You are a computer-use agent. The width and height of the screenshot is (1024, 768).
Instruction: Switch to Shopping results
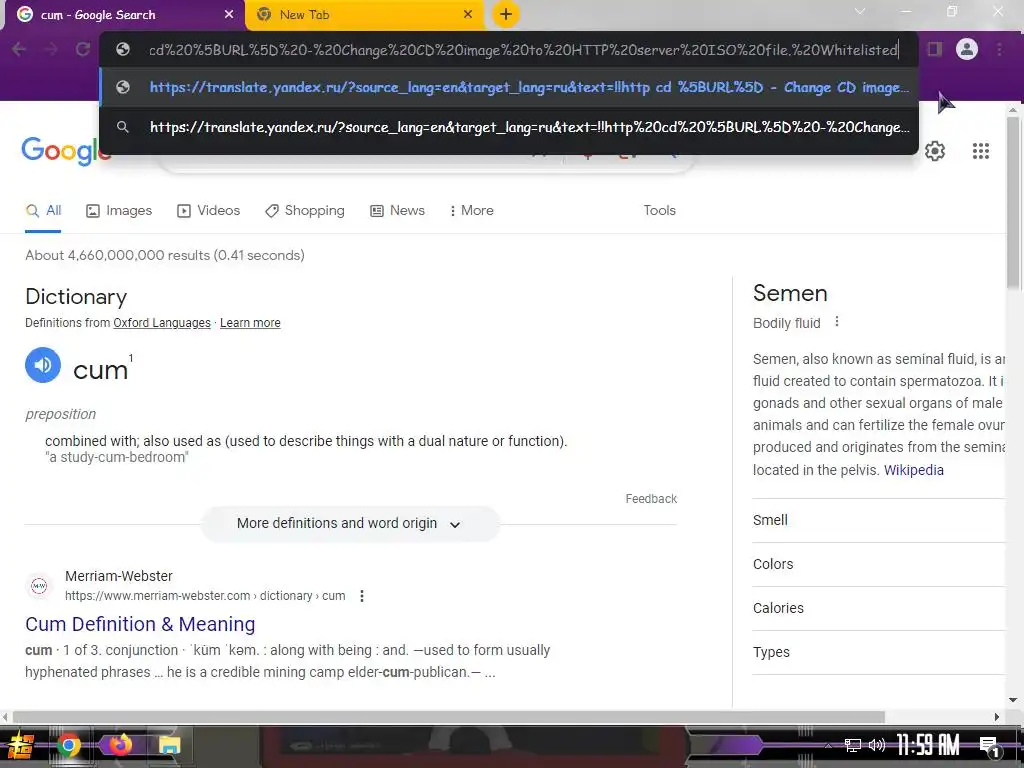coord(304,211)
